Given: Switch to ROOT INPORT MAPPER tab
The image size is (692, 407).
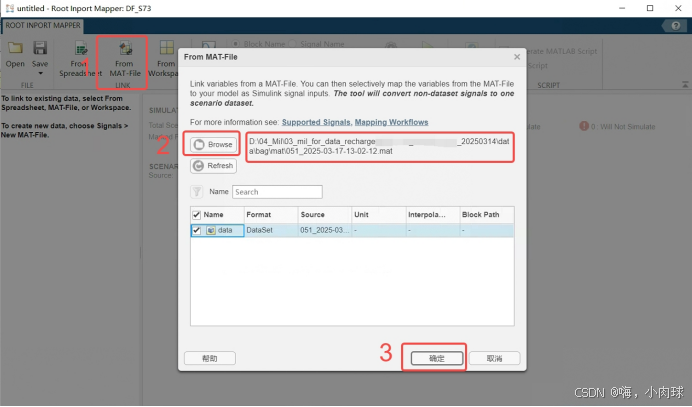Looking at the screenshot, I should tap(43, 25).
